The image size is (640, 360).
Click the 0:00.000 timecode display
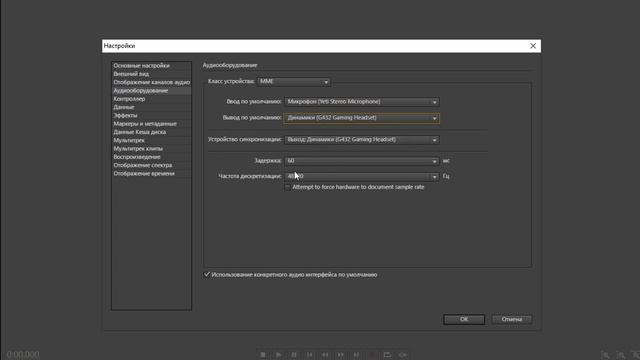tap(23, 354)
